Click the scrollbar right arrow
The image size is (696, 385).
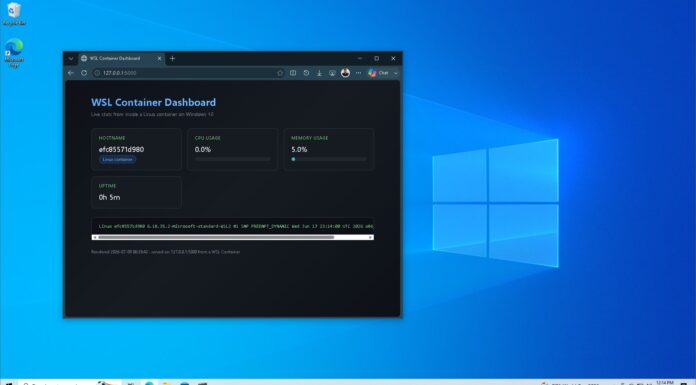click(x=371, y=238)
